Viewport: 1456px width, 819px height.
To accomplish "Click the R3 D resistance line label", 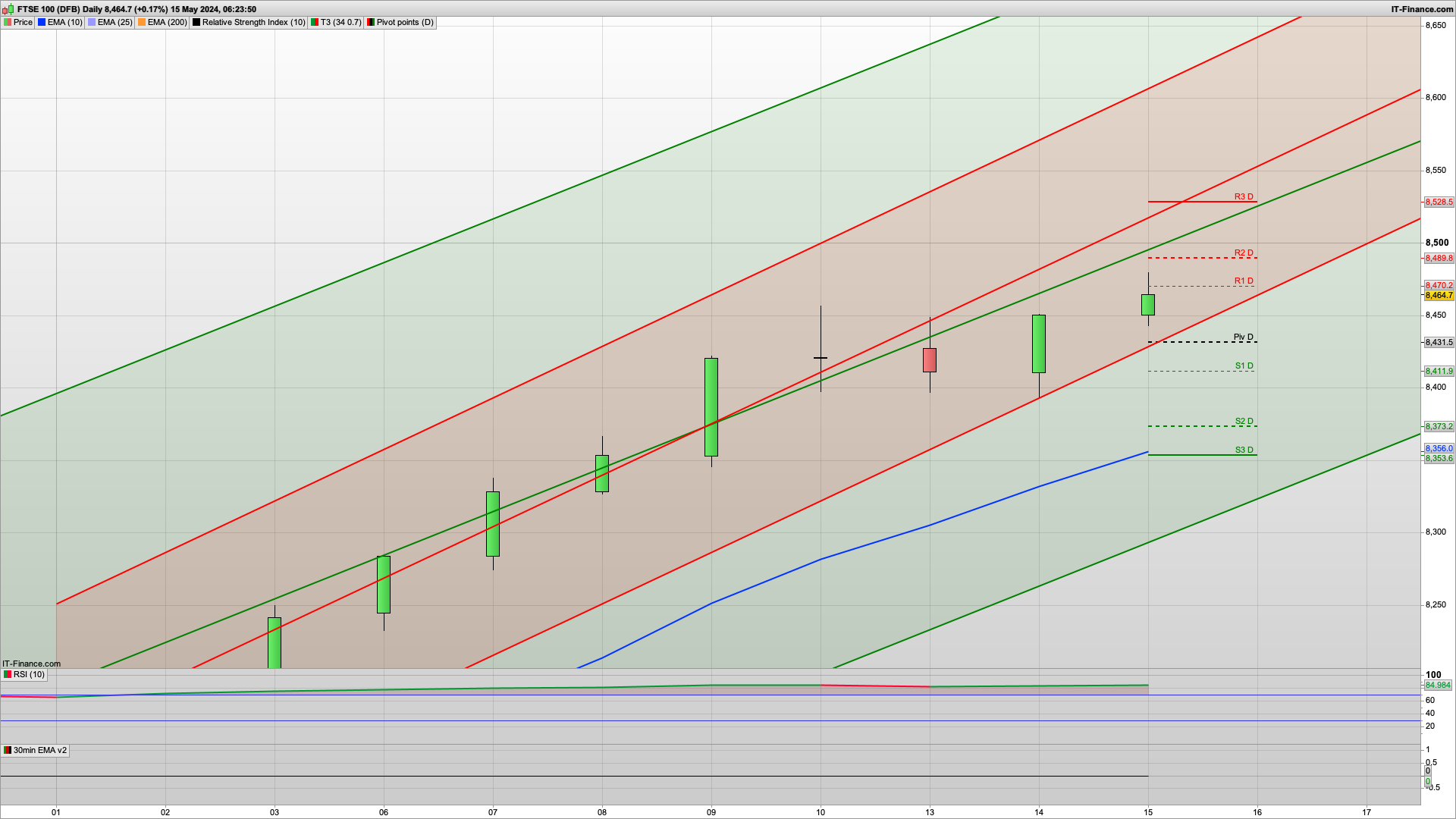I will pyautogui.click(x=1244, y=196).
